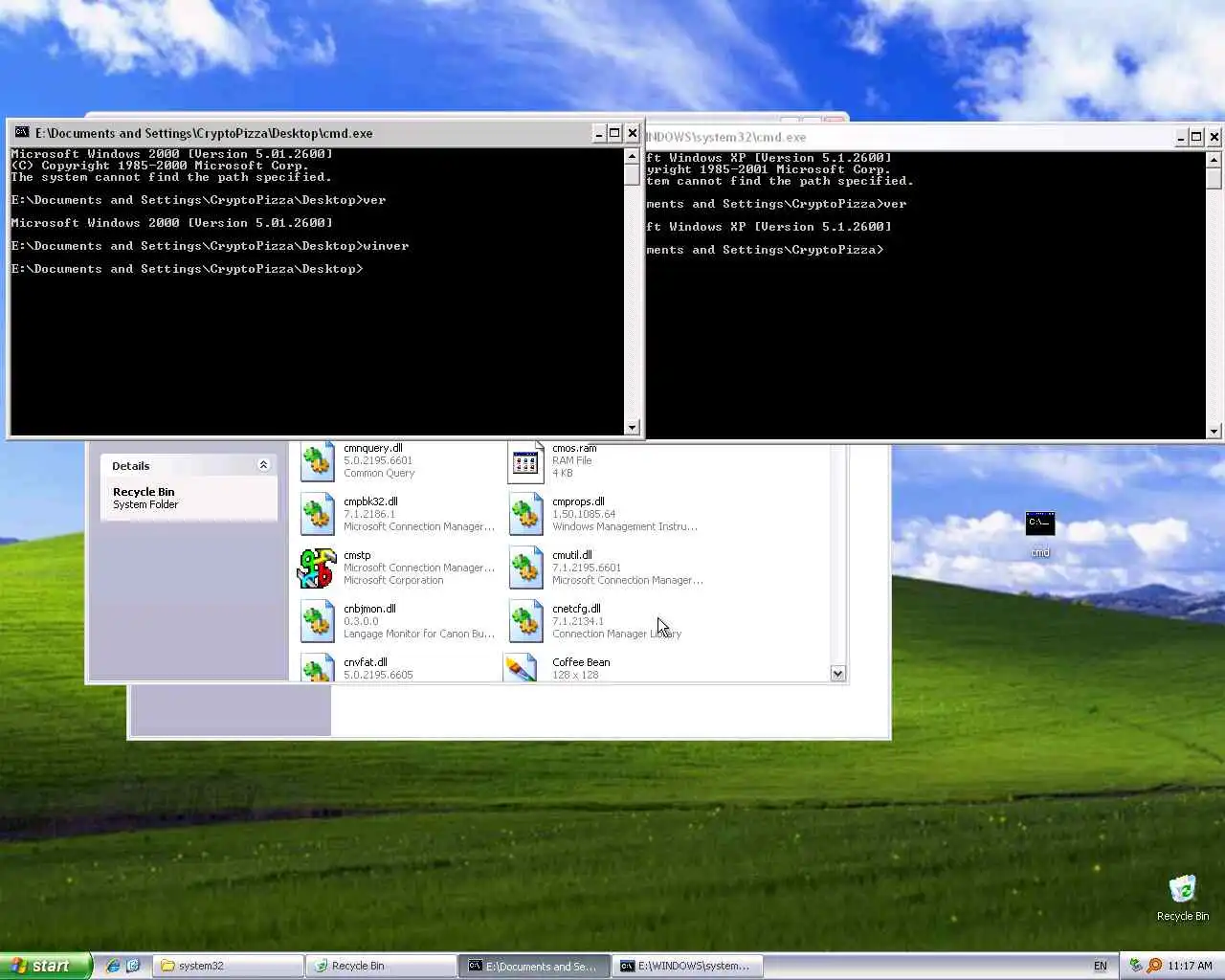Switch to system32 folder taskbar button
1225x980 pixels.
pos(228,966)
